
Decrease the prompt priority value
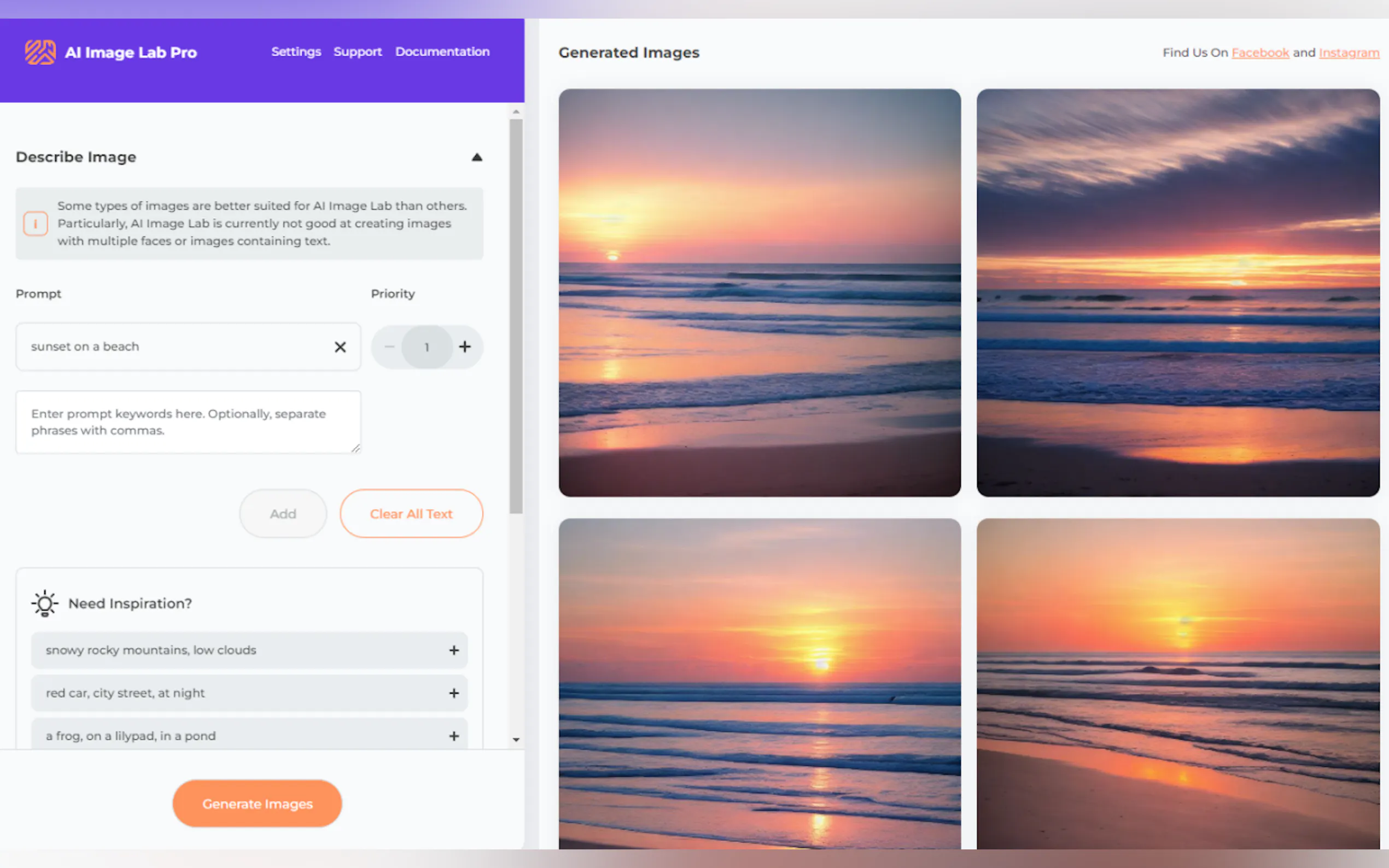pyautogui.click(x=389, y=347)
